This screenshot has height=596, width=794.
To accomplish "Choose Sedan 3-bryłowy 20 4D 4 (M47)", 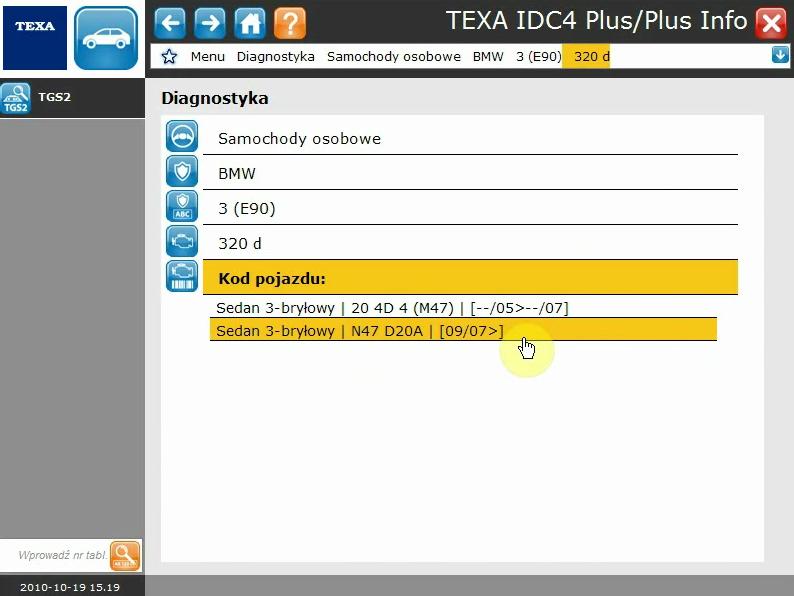I will pyautogui.click(x=392, y=308).
